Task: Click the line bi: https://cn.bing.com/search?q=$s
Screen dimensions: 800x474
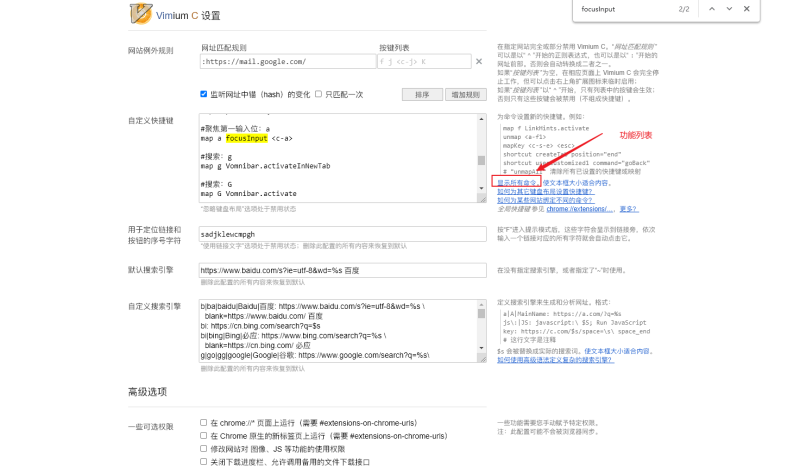Action: pos(260,326)
